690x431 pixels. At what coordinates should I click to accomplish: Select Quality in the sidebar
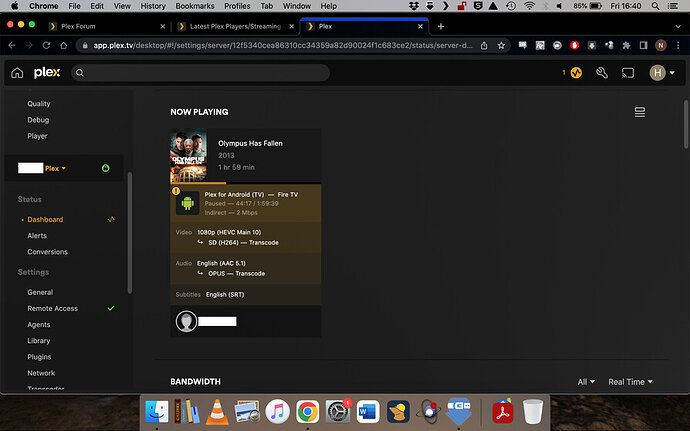click(39, 103)
